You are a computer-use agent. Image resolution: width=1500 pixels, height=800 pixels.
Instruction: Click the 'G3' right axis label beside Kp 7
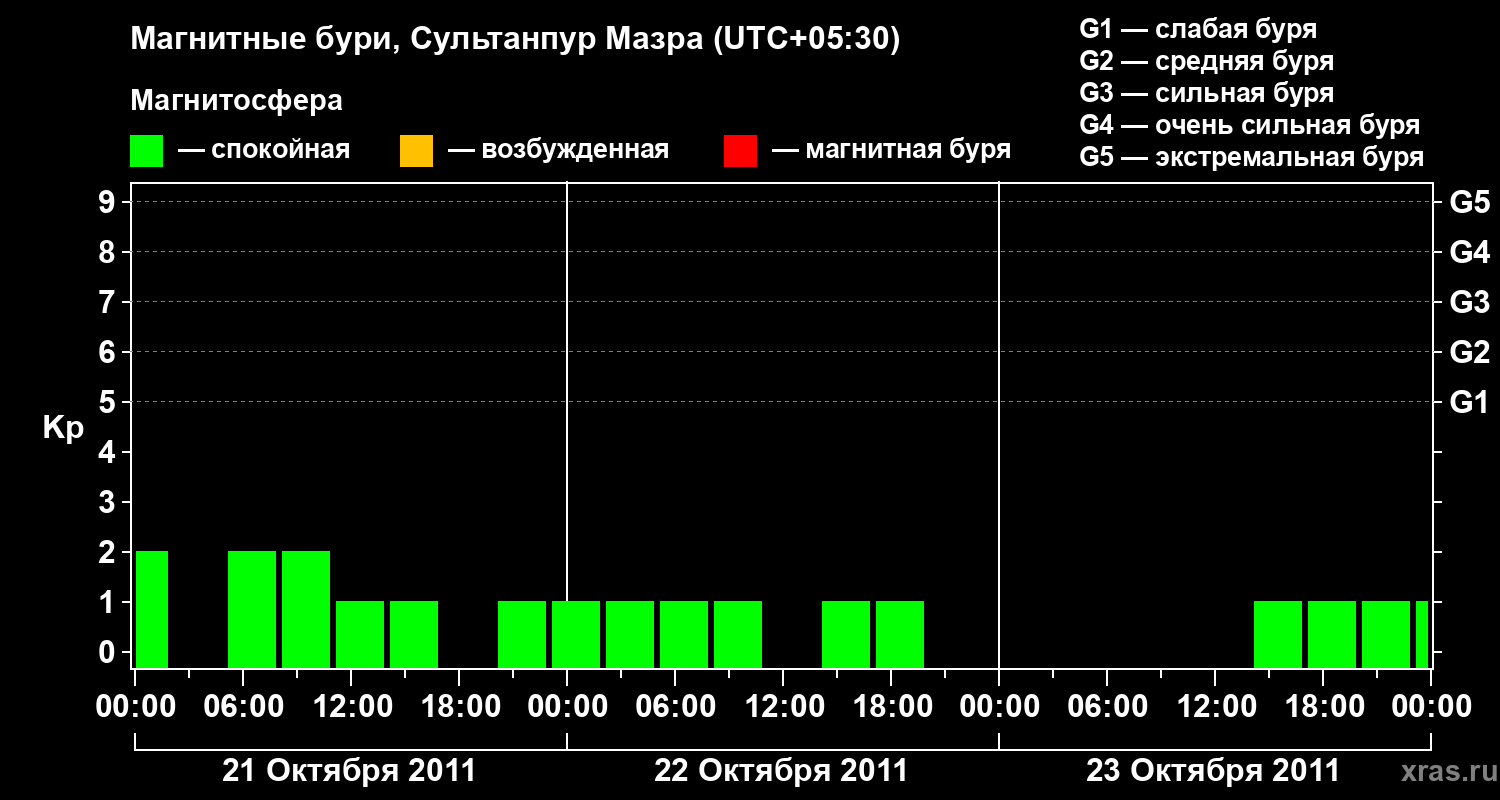tap(1469, 302)
